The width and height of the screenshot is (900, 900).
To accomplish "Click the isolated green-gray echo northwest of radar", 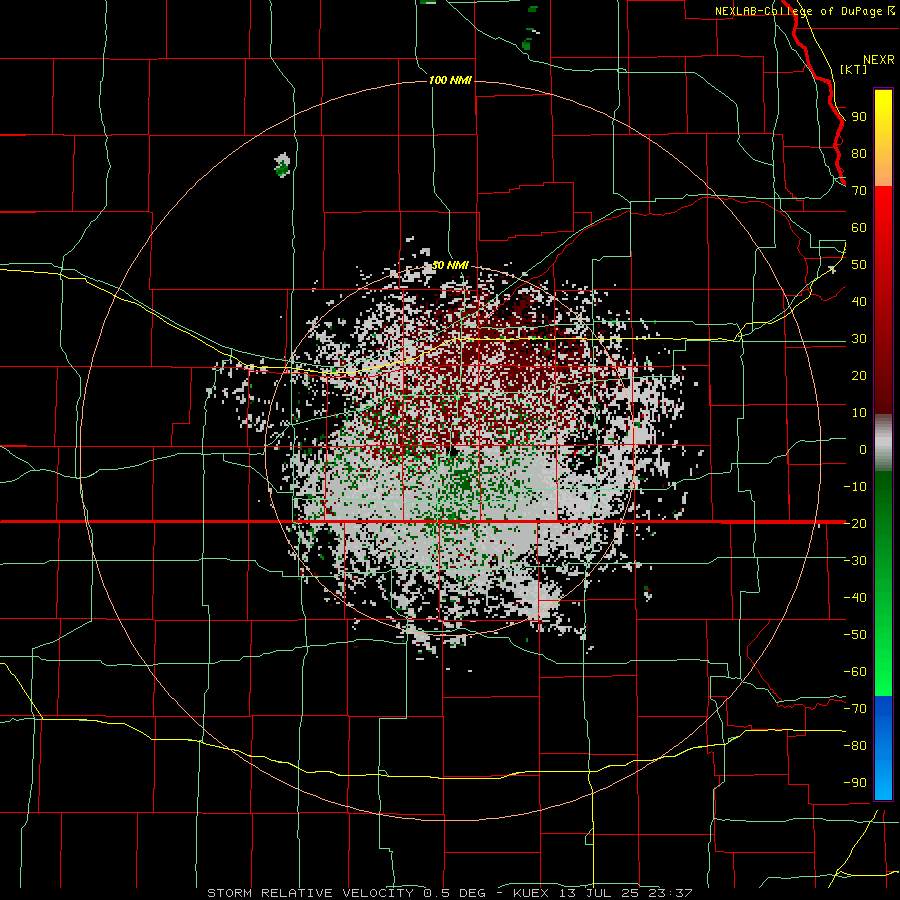I will pyautogui.click(x=282, y=165).
